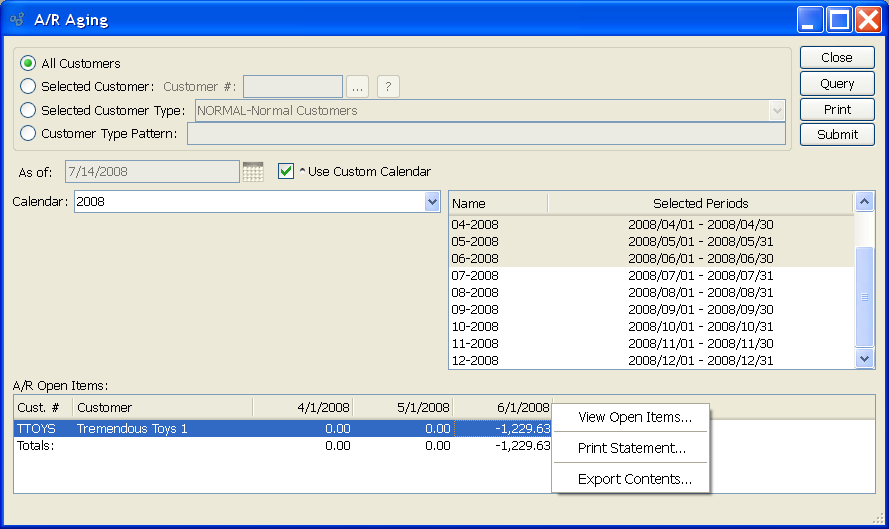
Task: Choose View Open Items from context menu
Action: click(635, 417)
